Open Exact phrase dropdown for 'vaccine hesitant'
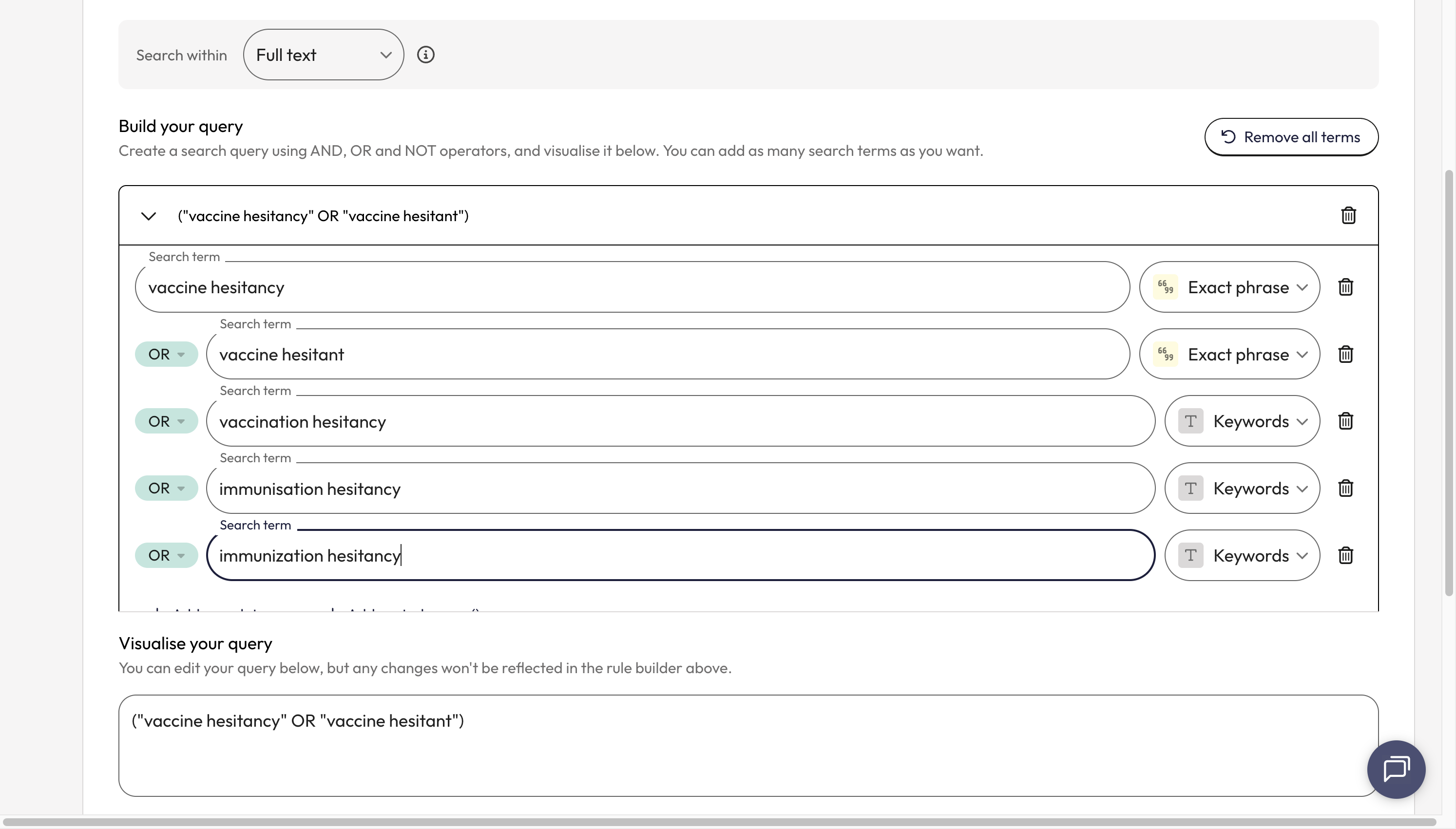 coord(1229,354)
